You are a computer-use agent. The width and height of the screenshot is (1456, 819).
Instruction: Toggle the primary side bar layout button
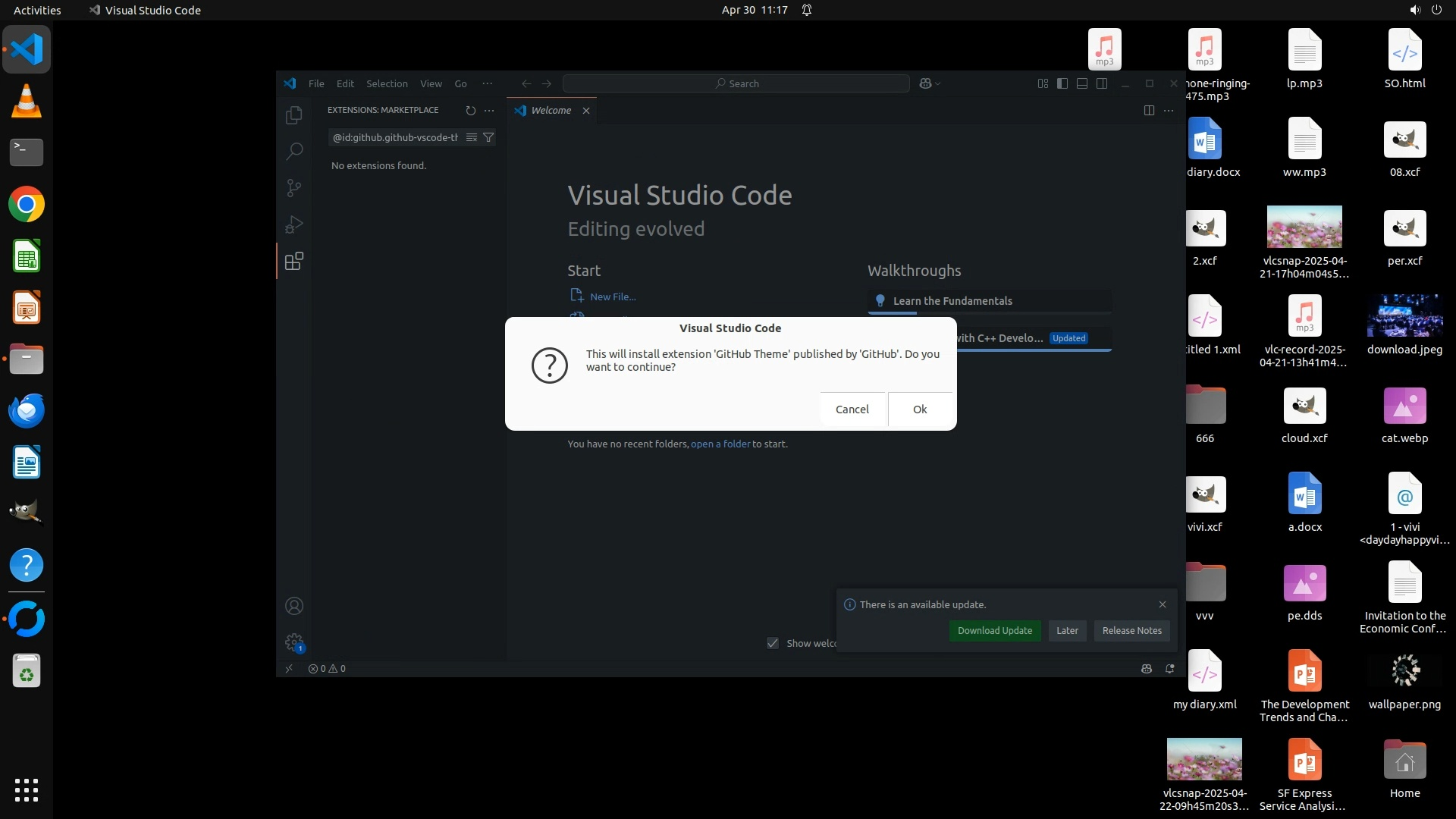click(x=1062, y=84)
